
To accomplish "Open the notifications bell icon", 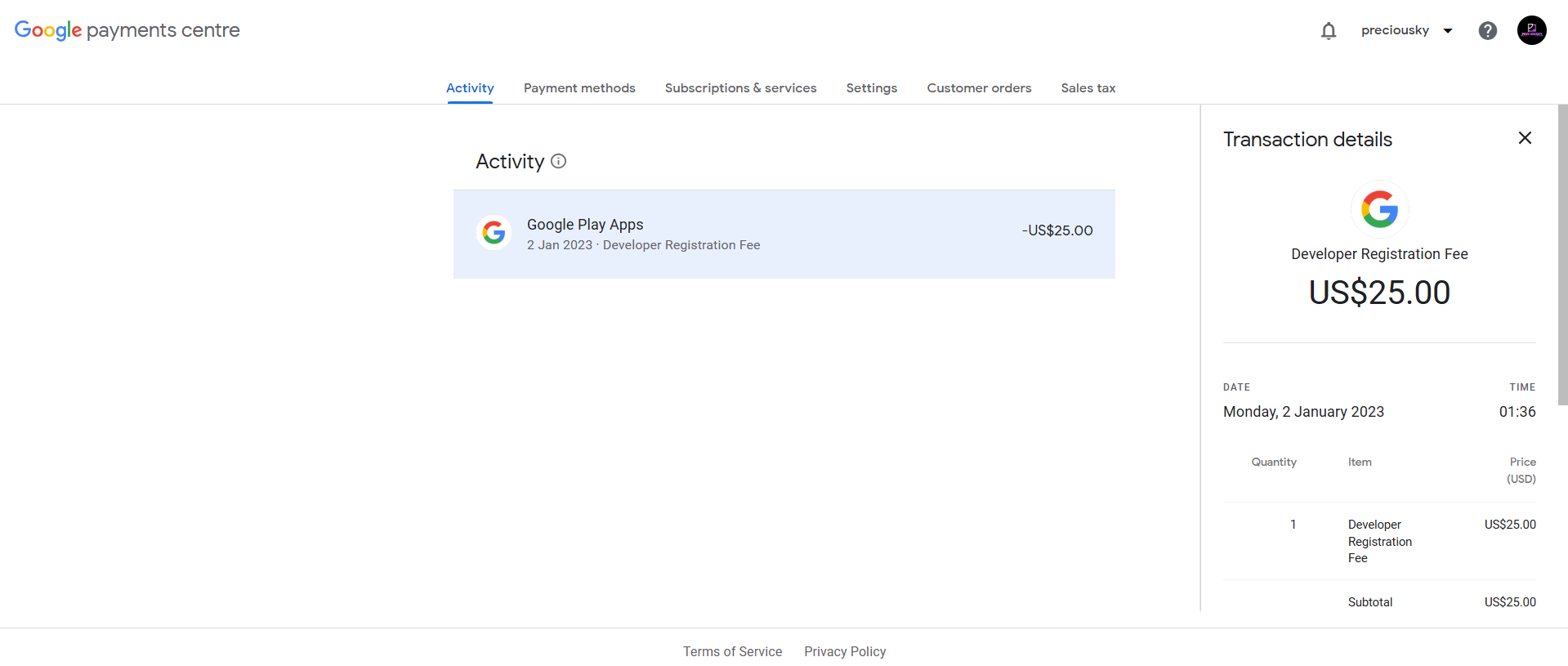I will [1329, 31].
